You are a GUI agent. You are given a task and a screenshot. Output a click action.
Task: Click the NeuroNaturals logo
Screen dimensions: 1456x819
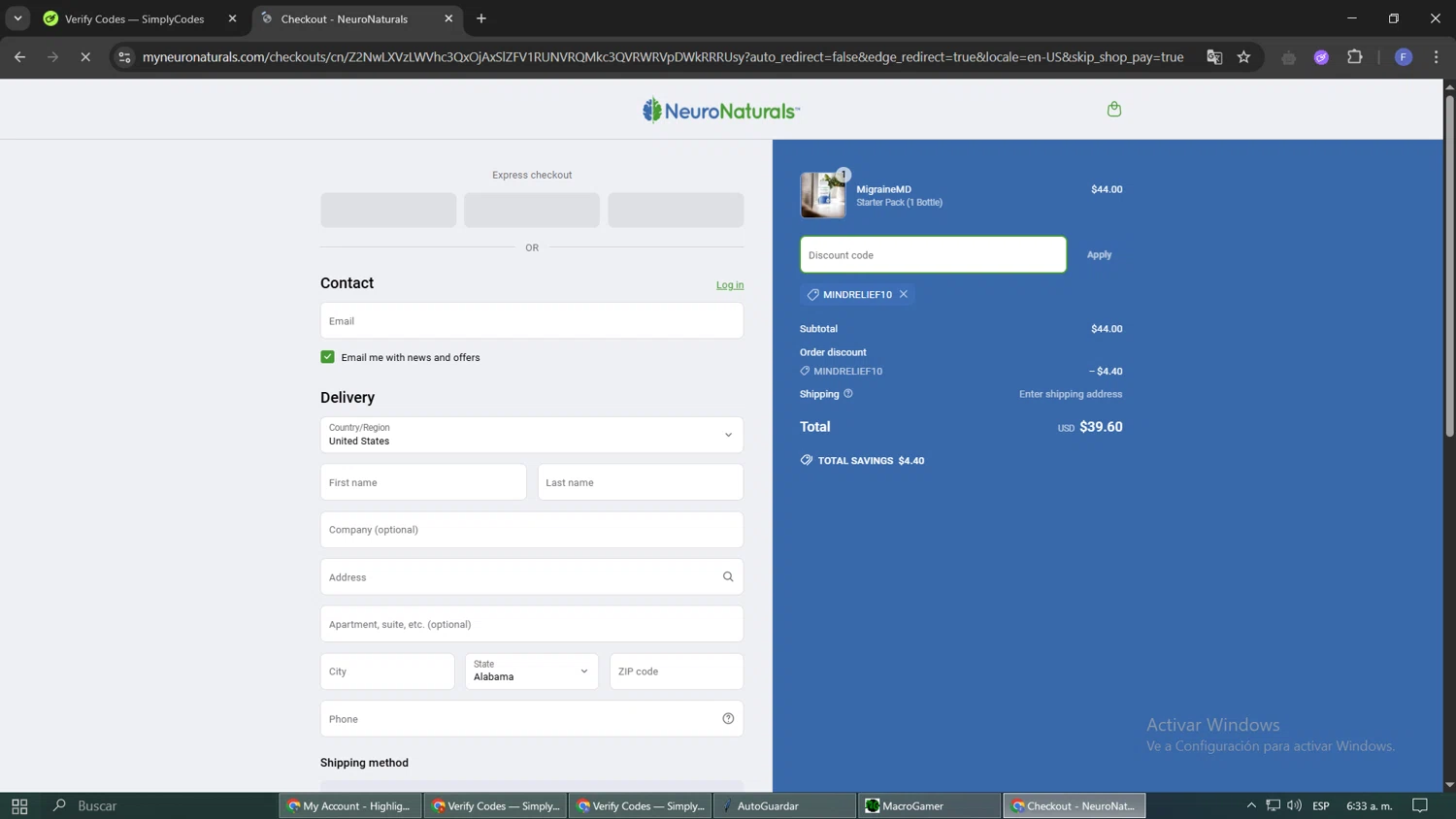720,111
